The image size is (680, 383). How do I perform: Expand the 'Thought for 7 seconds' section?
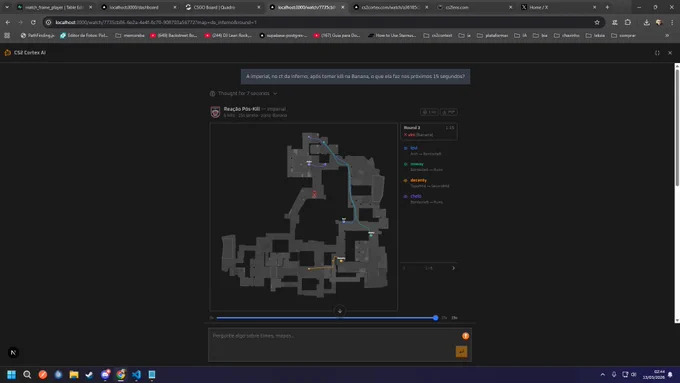point(243,93)
